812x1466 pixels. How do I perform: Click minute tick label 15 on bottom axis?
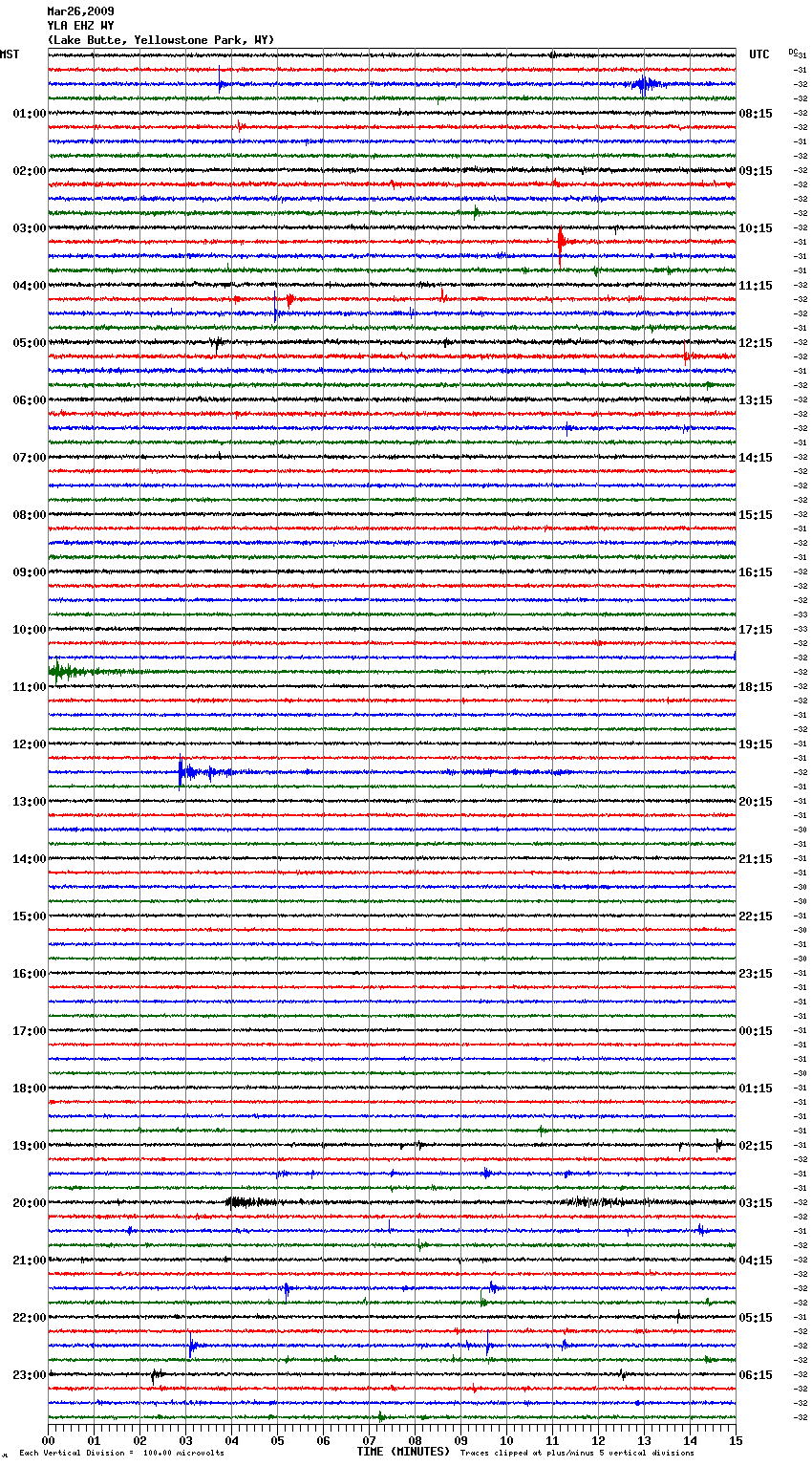(736, 1440)
